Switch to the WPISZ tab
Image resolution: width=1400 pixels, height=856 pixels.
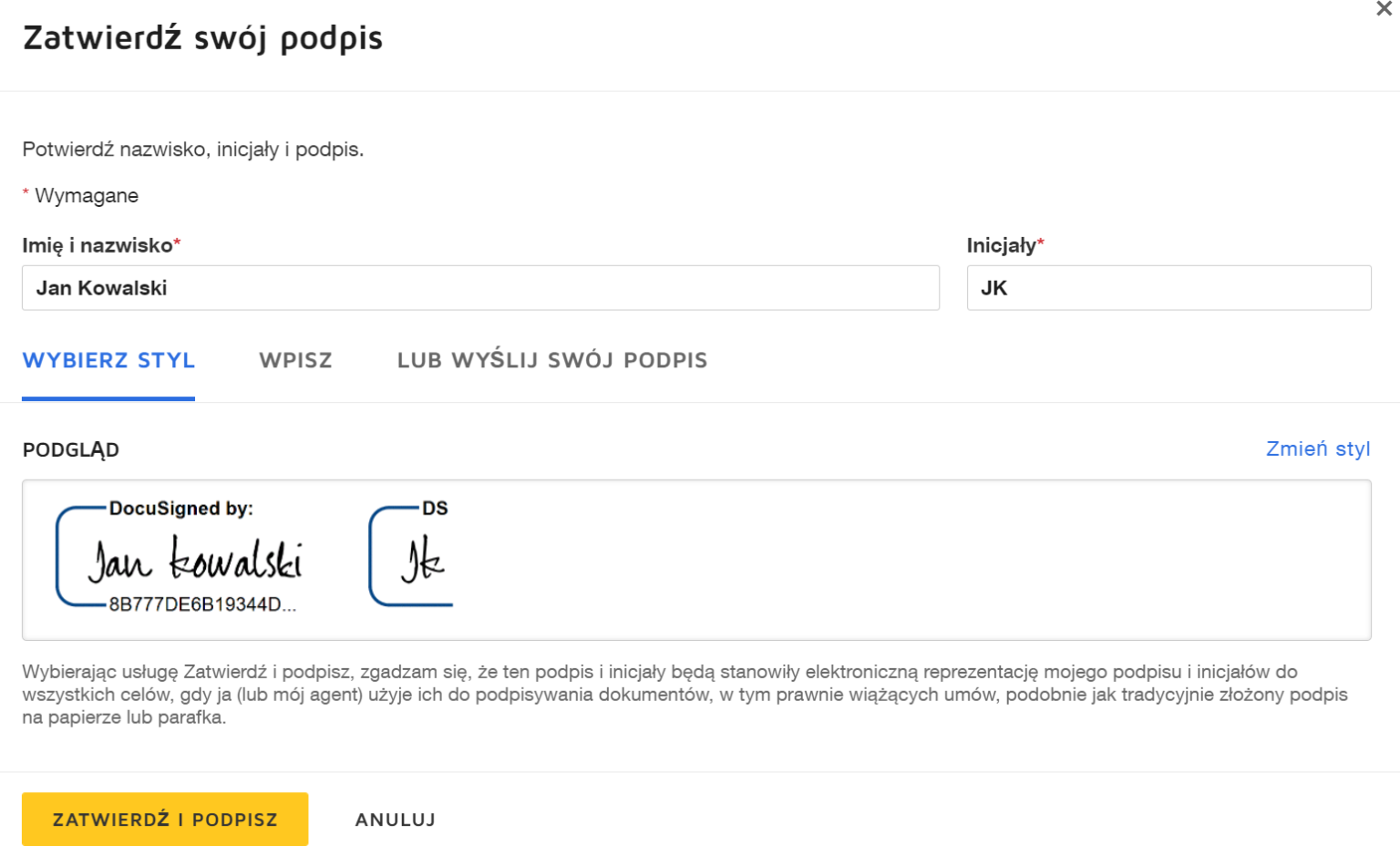pos(295,361)
